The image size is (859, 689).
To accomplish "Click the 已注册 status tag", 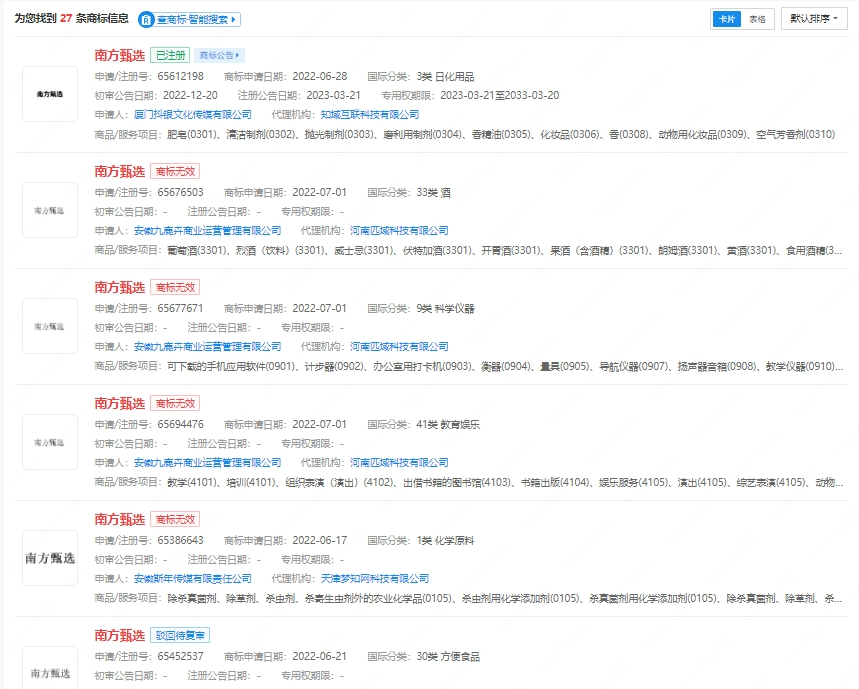I will point(170,55).
